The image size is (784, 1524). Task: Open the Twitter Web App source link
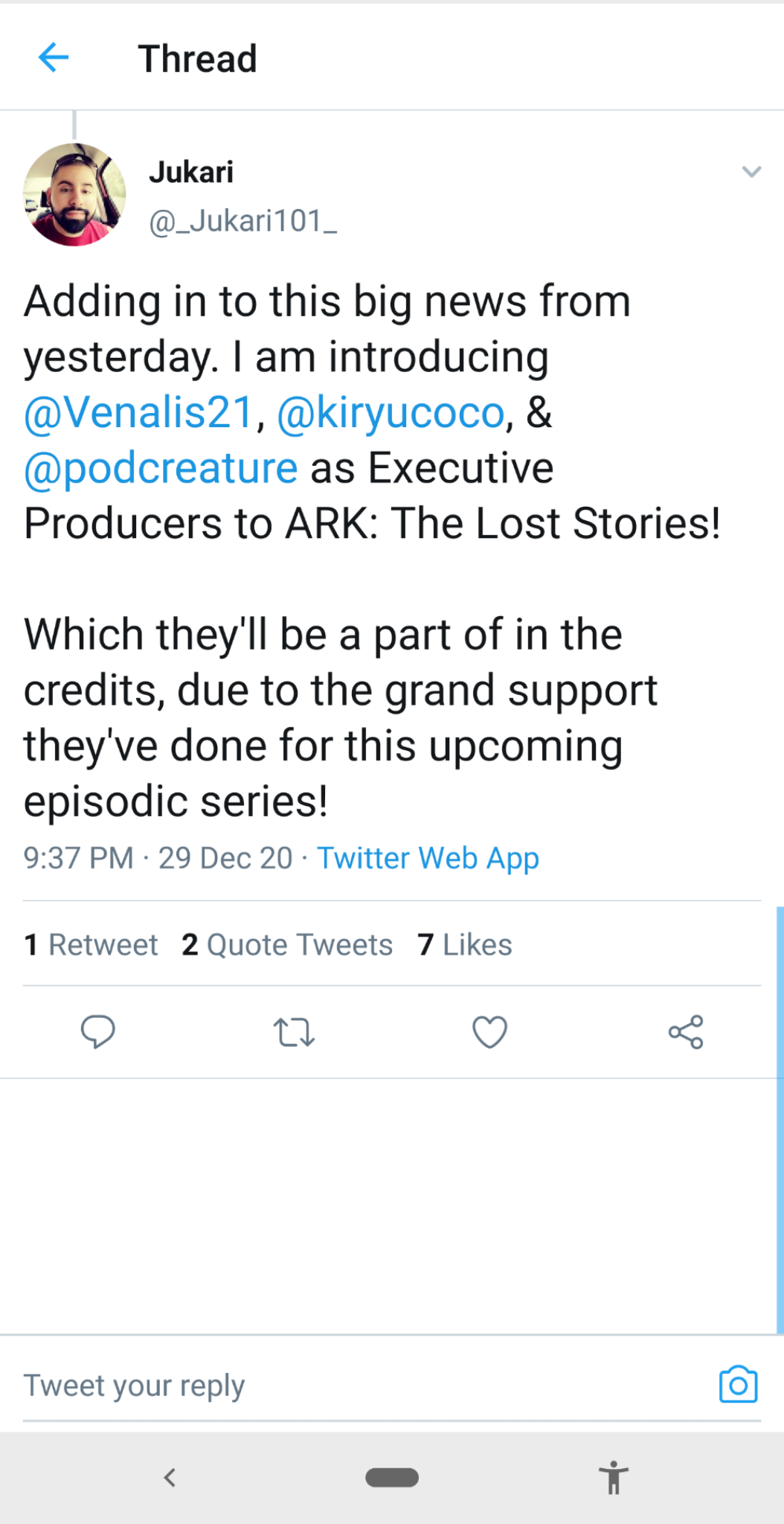[428, 858]
